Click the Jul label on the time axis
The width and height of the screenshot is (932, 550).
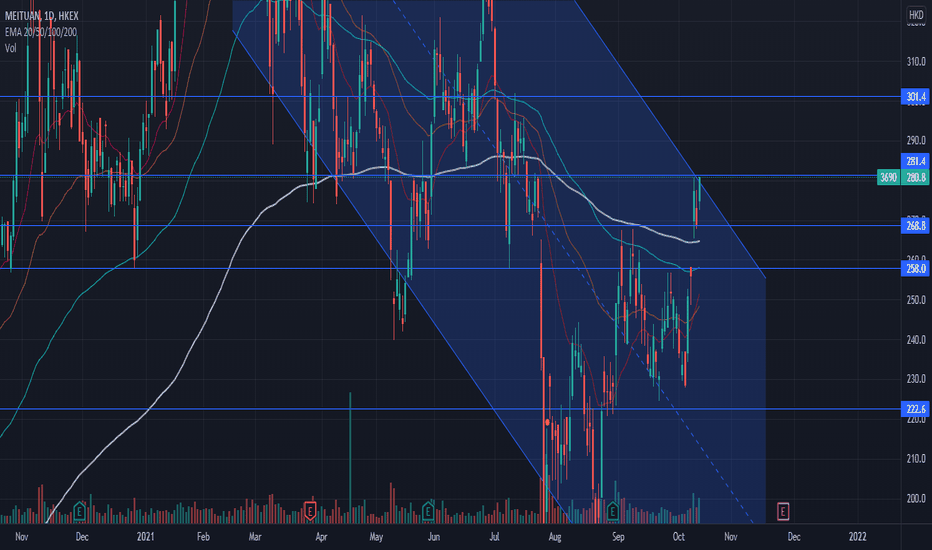494,536
